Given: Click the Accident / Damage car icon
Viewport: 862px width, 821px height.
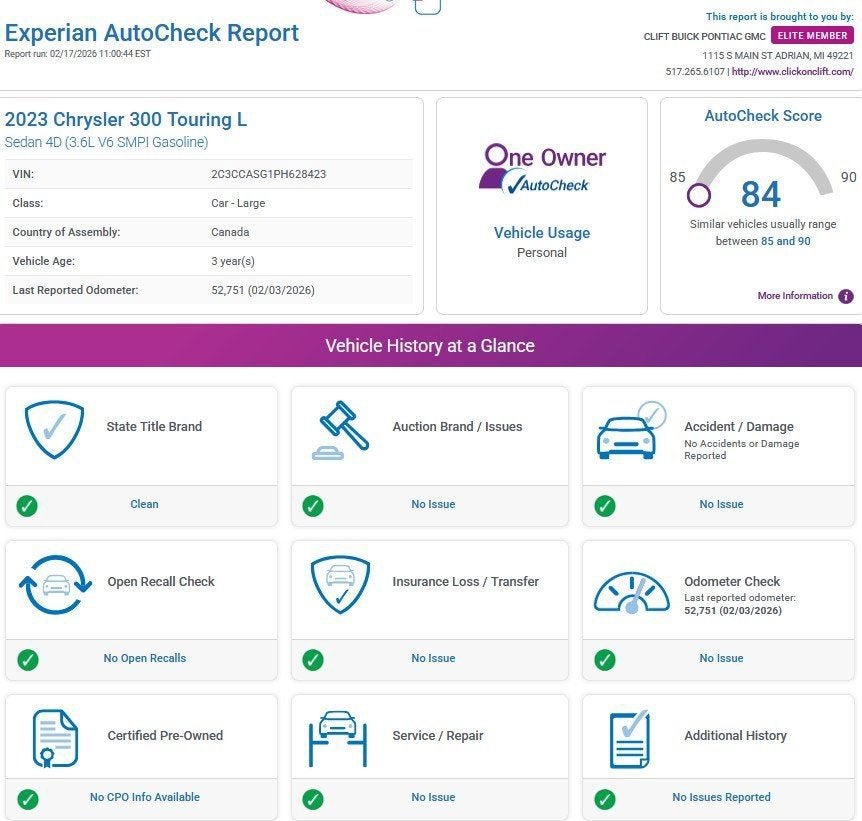Looking at the screenshot, I should [x=629, y=431].
